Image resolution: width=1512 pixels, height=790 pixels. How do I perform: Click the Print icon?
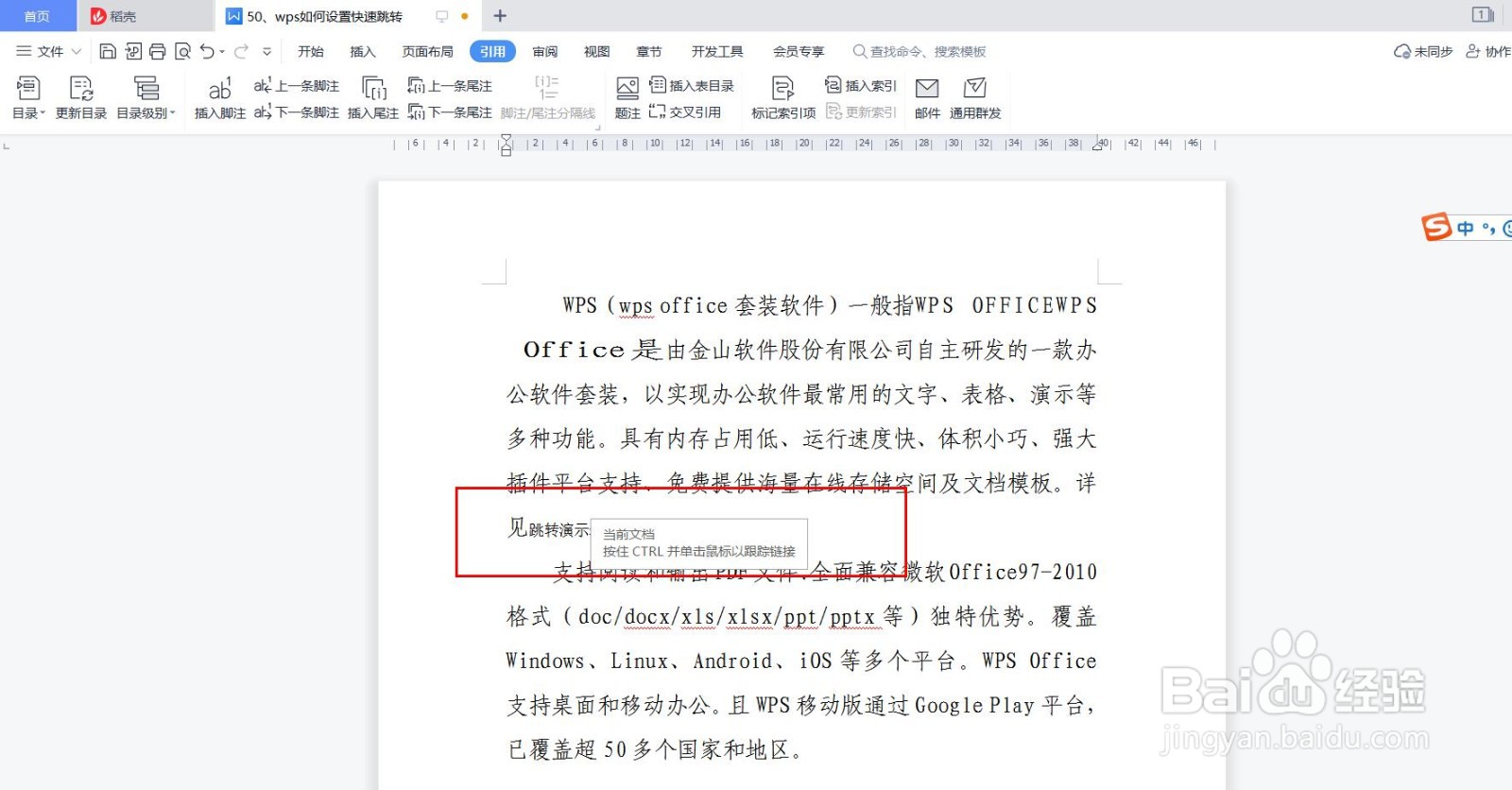click(158, 51)
